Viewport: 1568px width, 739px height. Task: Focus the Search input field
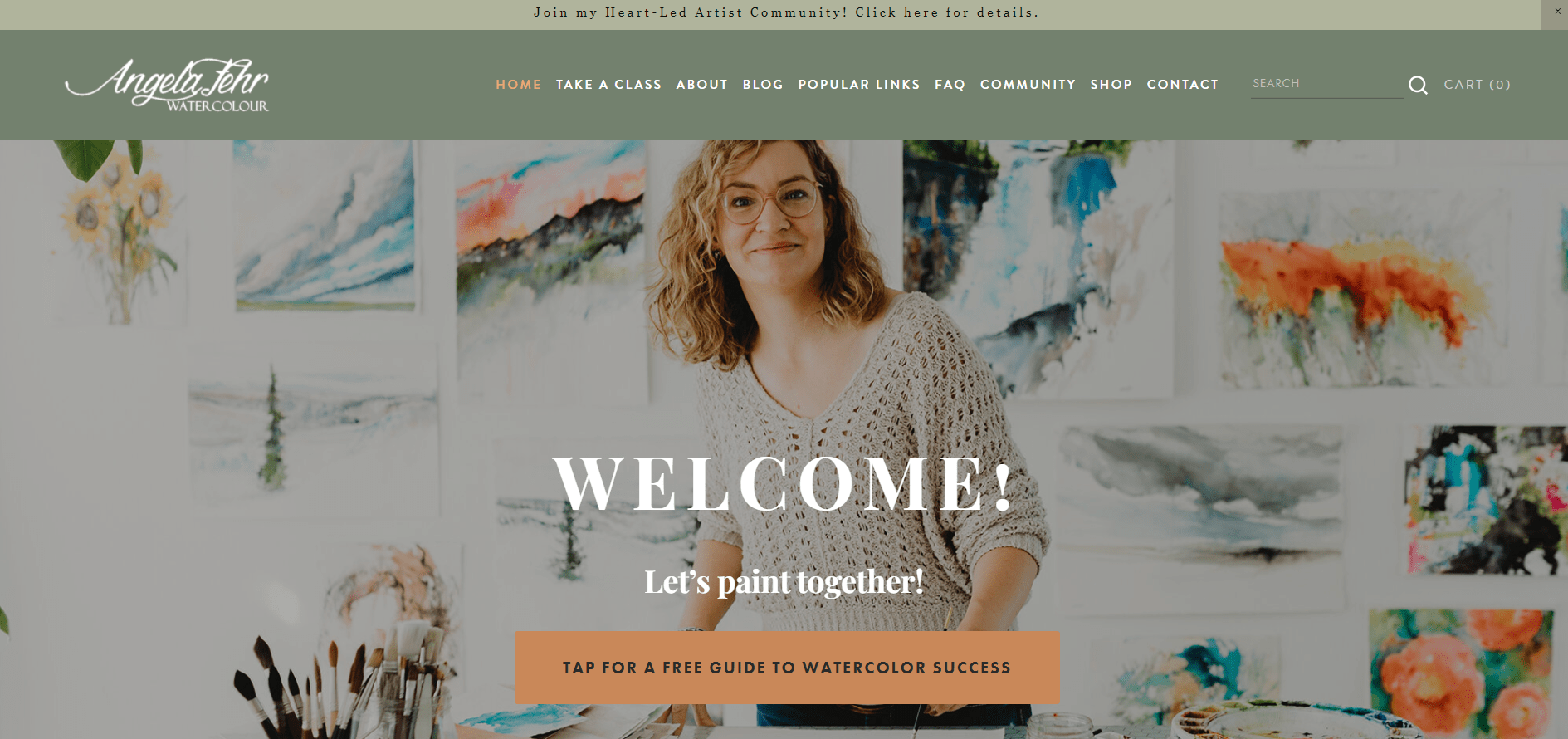[x=1326, y=84]
